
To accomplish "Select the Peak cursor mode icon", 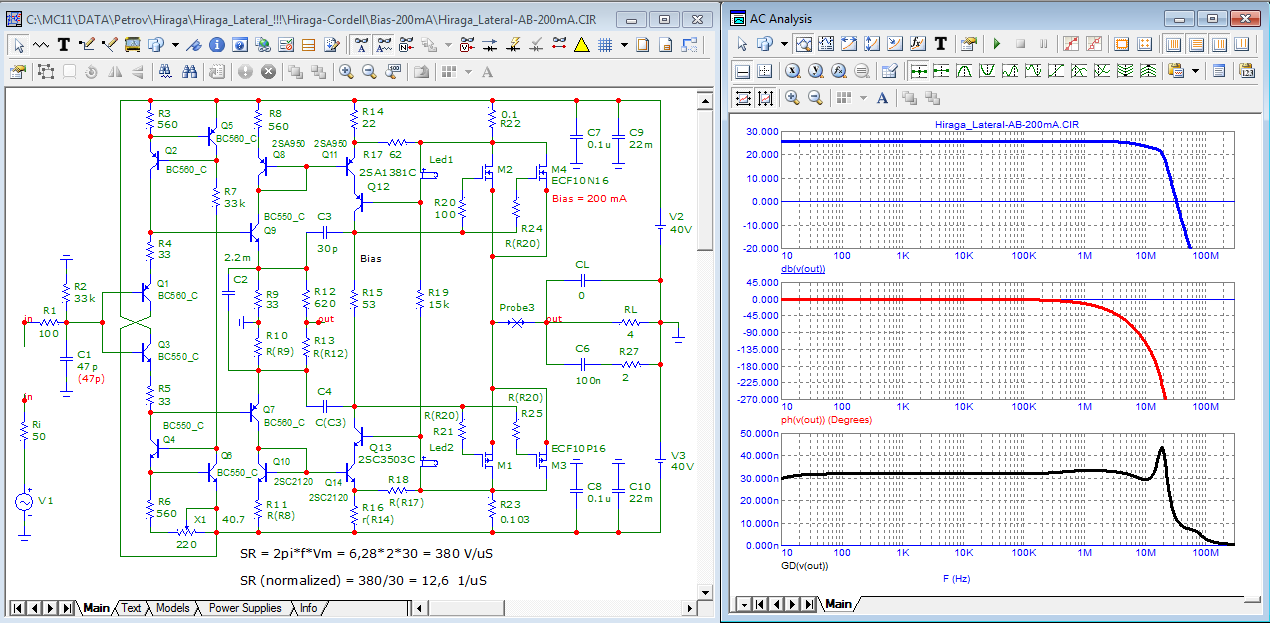I will tap(964, 71).
